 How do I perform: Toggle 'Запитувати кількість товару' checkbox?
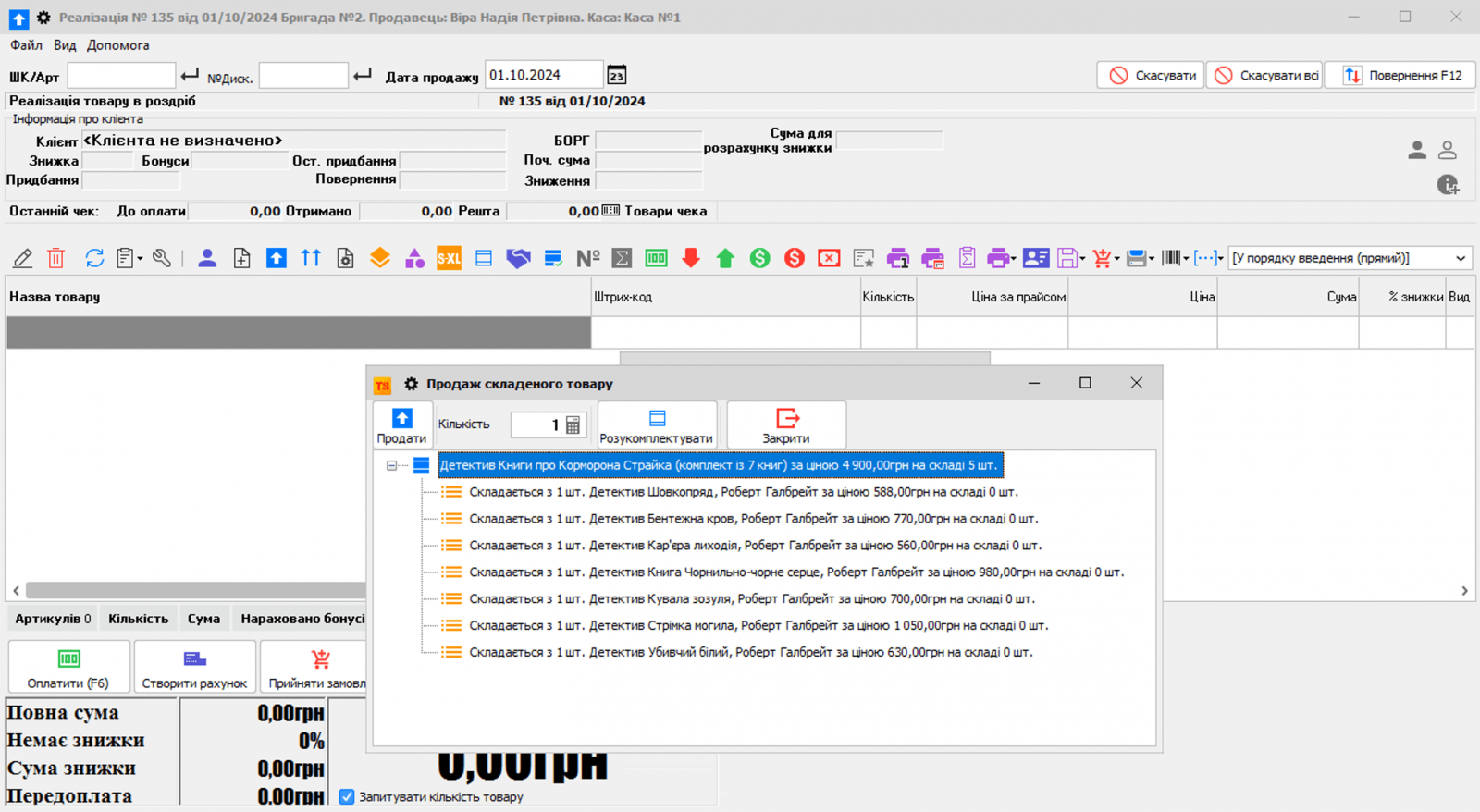point(347,796)
